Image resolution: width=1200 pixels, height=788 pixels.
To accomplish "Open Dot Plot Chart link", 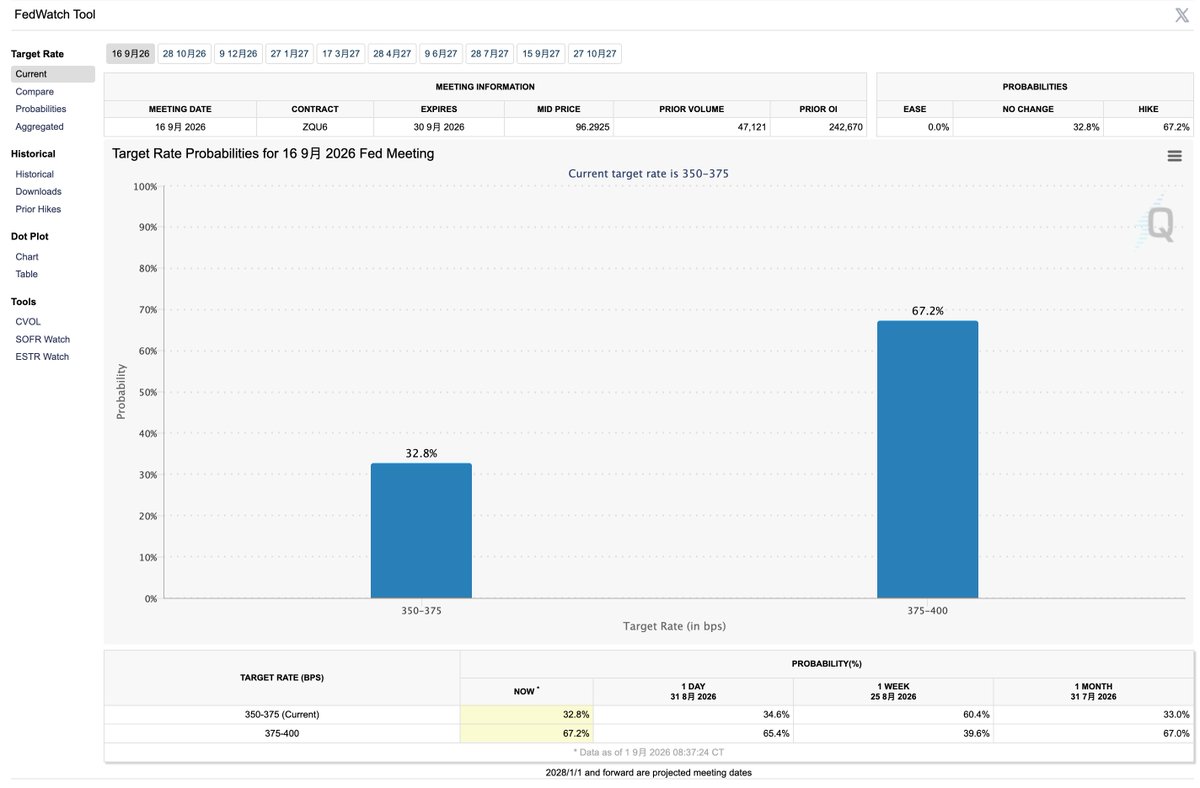I will coord(27,257).
